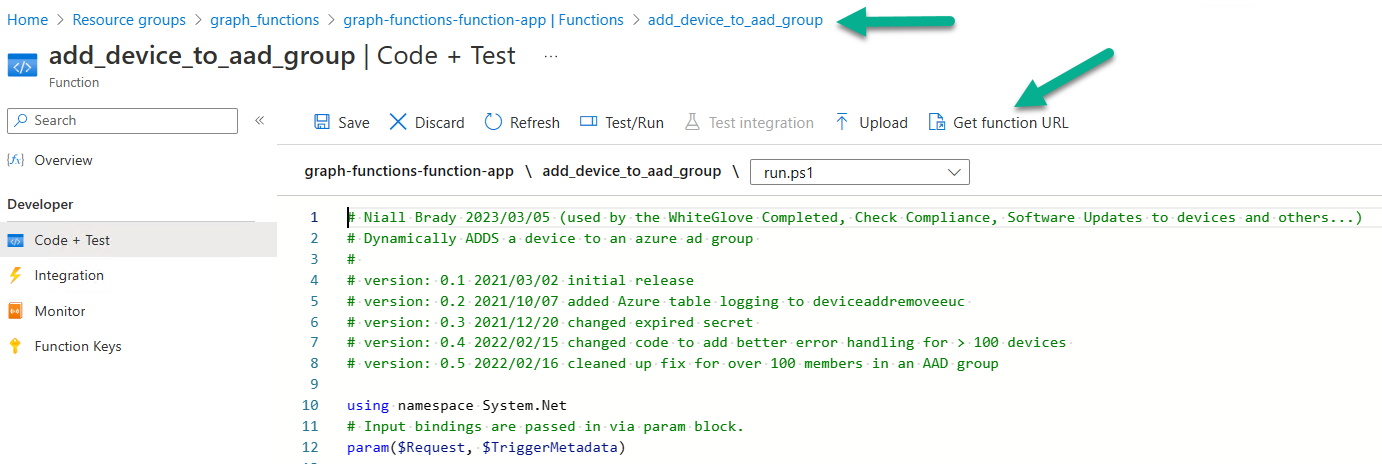Viewport: 1382px width, 464px height.
Task: Collapse the sidebar with double chevron
Action: coord(259,120)
